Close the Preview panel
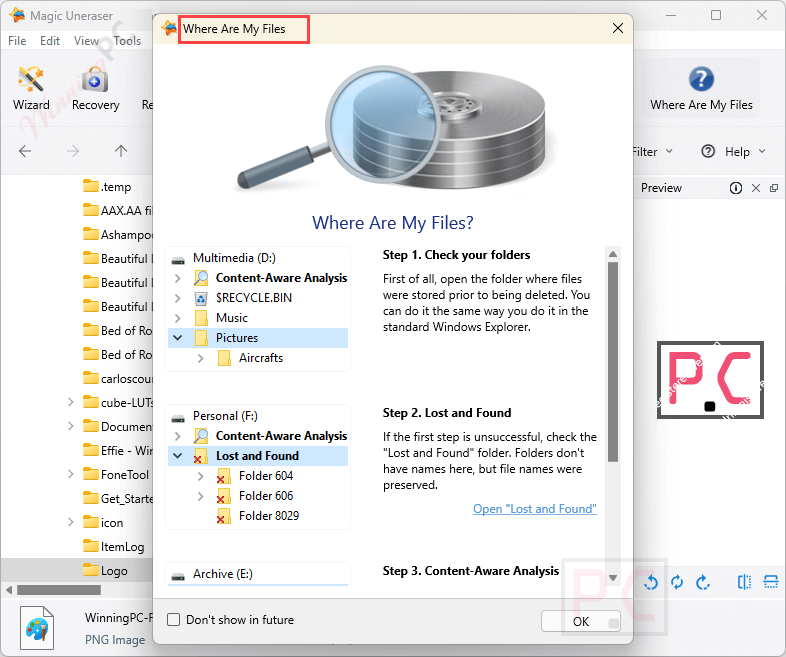The height and width of the screenshot is (657, 786). coord(756,188)
